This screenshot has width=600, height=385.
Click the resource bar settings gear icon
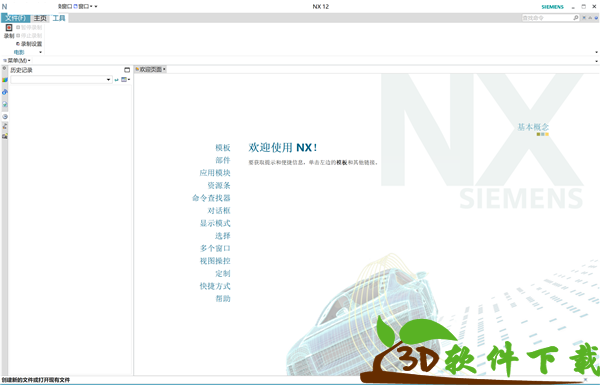tap(5, 68)
